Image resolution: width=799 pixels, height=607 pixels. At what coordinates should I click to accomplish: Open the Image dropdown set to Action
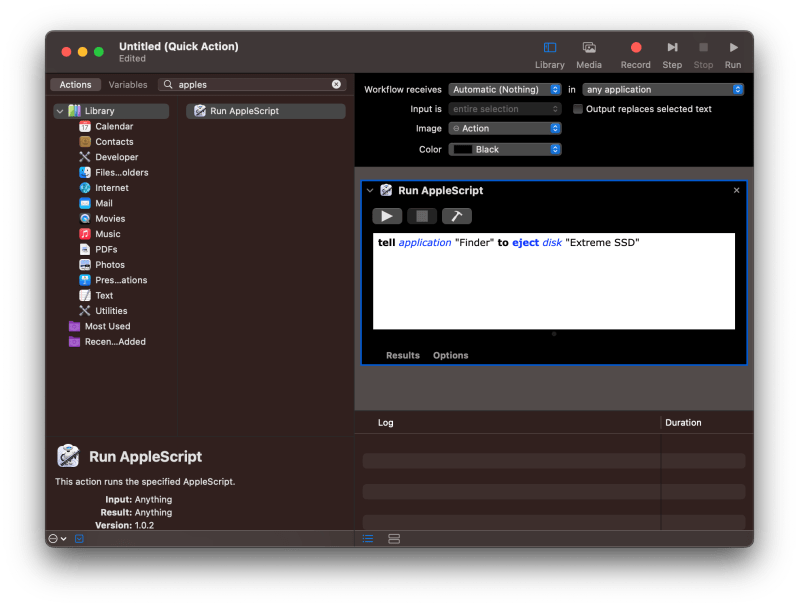tap(504, 128)
